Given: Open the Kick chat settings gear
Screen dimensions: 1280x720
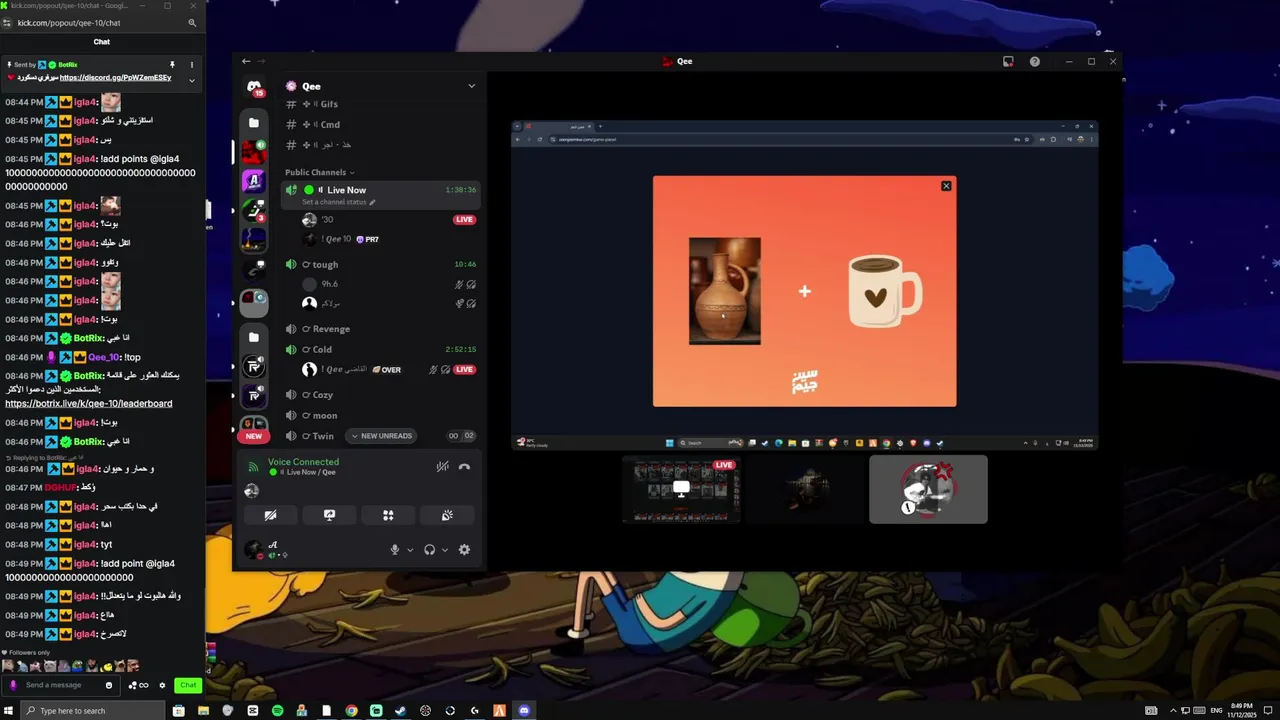Looking at the screenshot, I should pos(163,685).
